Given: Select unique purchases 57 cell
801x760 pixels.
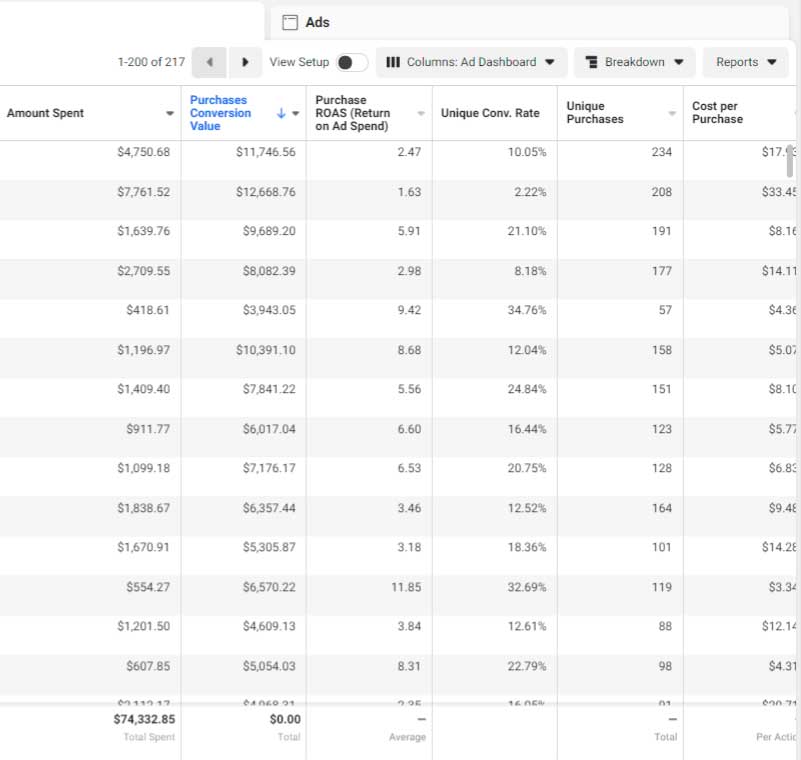Looking at the screenshot, I should 665,311.
